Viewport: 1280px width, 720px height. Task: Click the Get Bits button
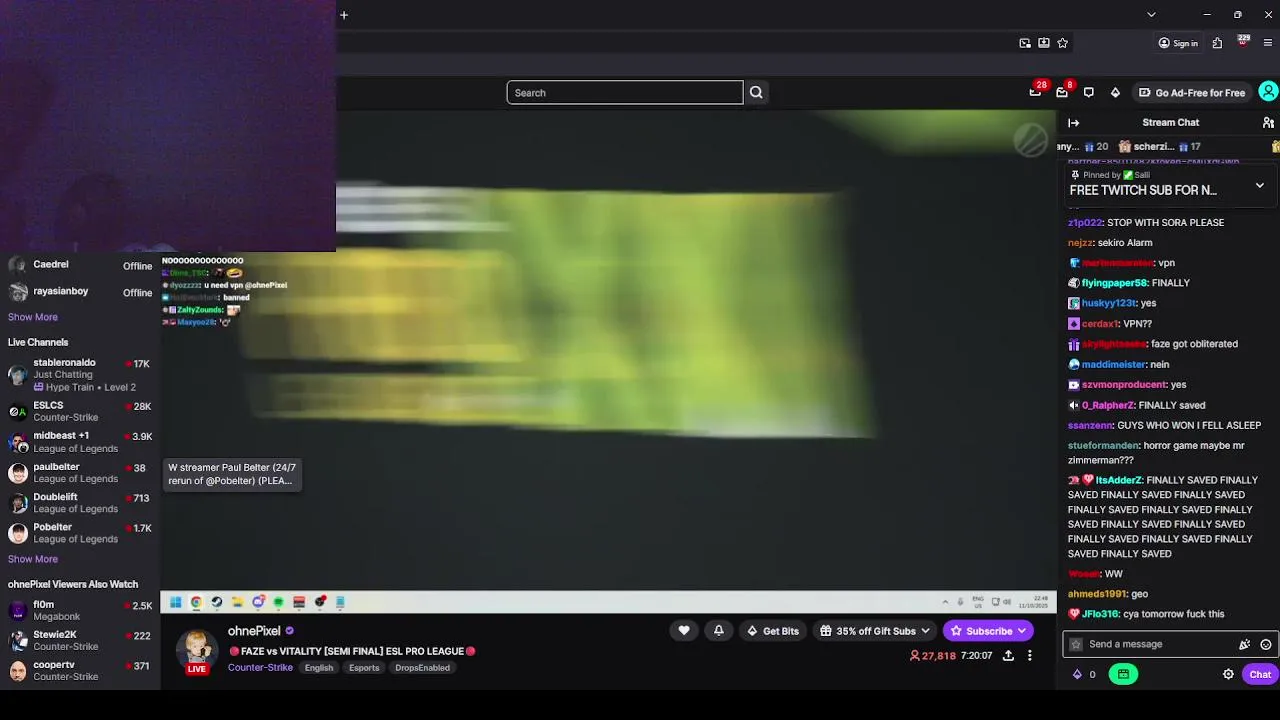pyautogui.click(x=773, y=631)
